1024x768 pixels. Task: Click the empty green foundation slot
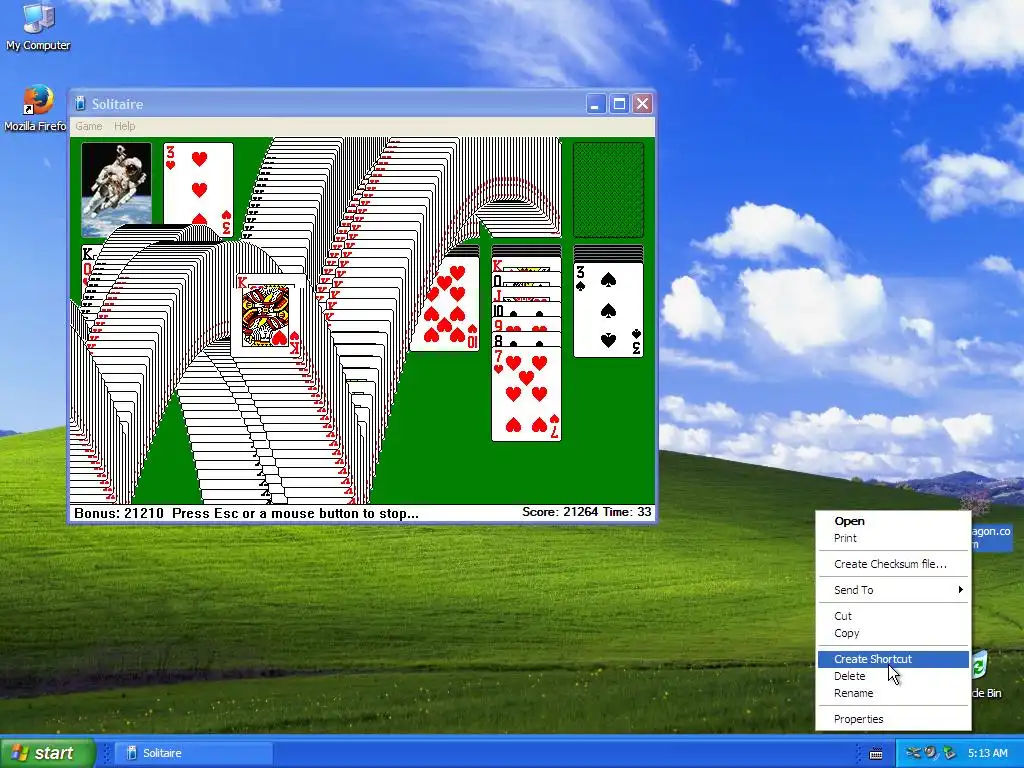click(x=608, y=189)
